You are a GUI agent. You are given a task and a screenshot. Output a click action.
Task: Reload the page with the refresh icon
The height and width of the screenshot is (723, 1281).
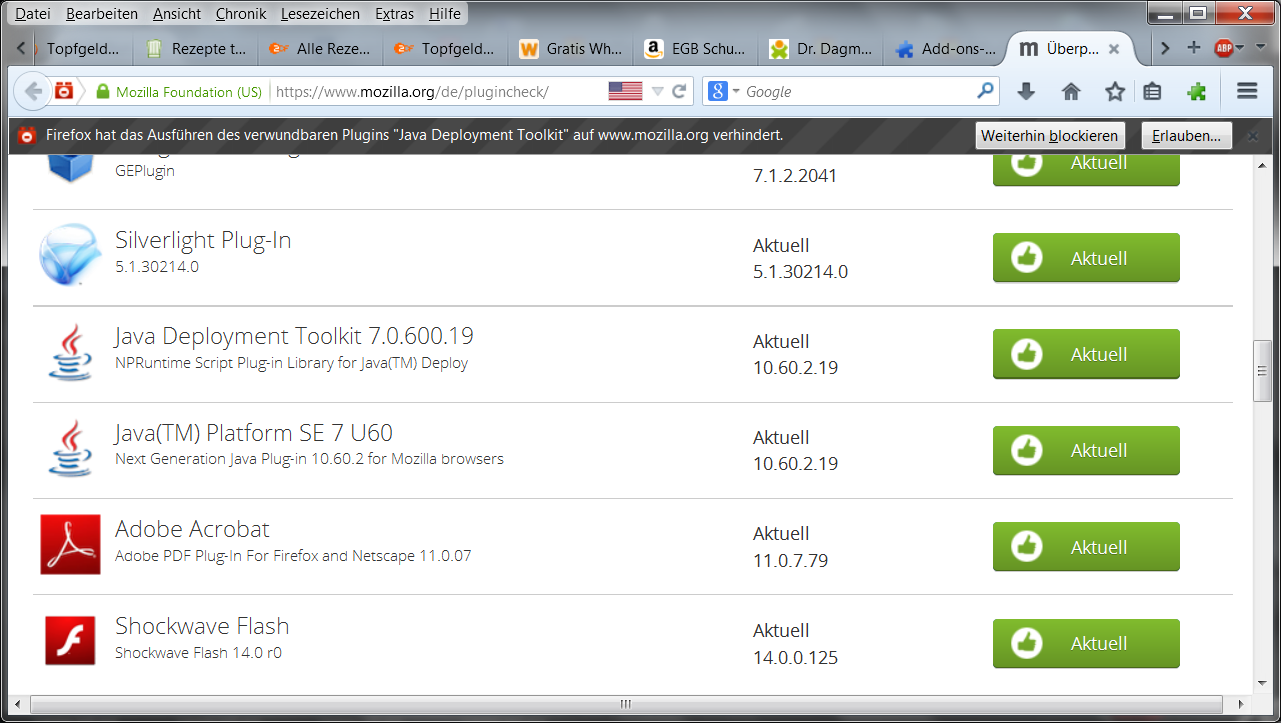pyautogui.click(x=679, y=91)
